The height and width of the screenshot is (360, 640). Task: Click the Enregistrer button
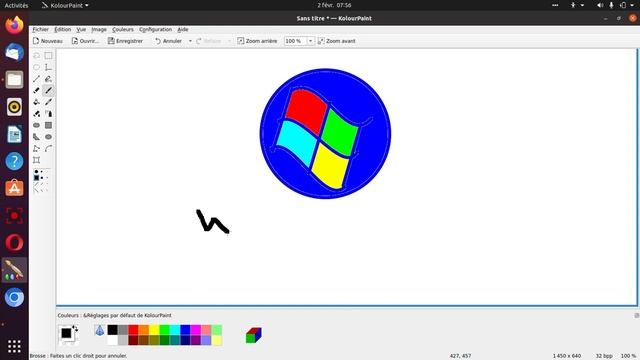tap(125, 41)
